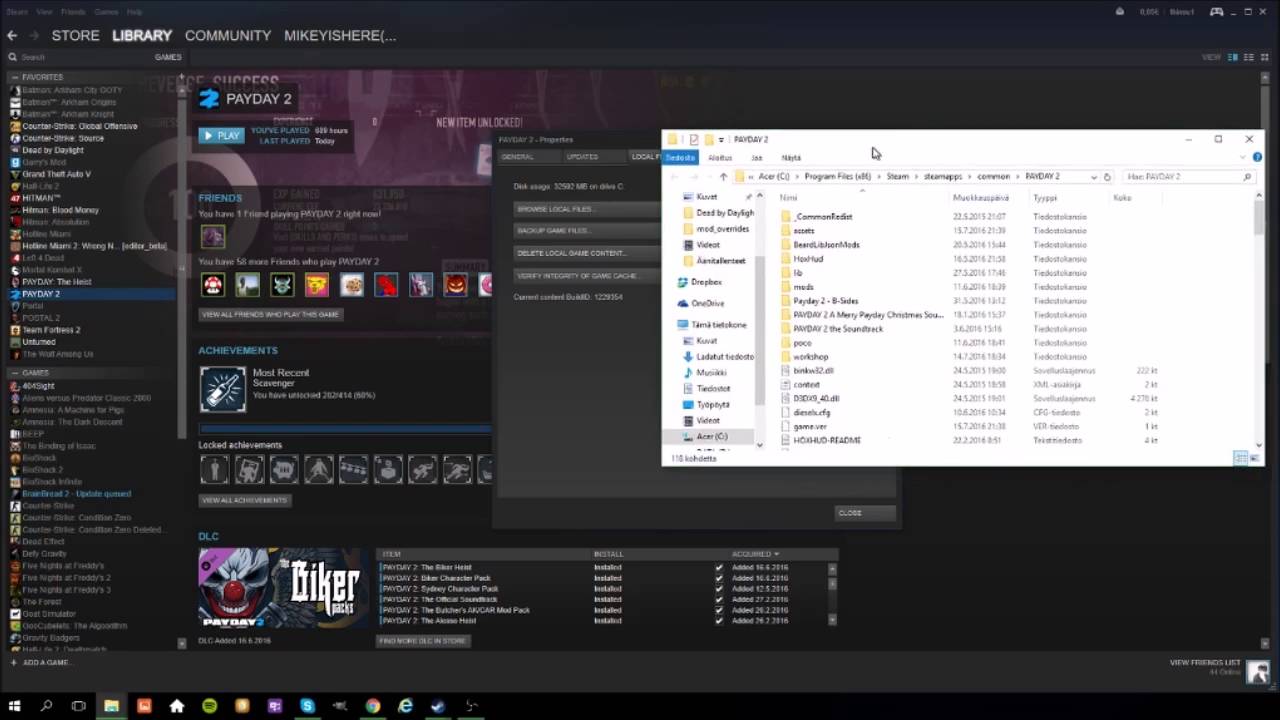
Task: Toggle checkbox for PAYDAY 2: The Biker Heist
Action: tap(718, 567)
